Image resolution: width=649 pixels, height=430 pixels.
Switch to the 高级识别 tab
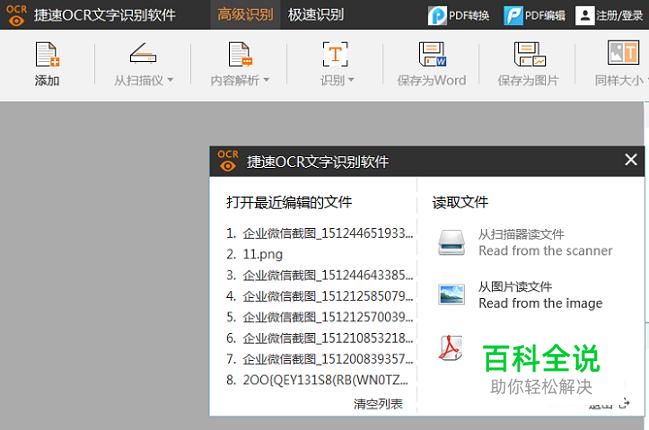[x=245, y=15]
